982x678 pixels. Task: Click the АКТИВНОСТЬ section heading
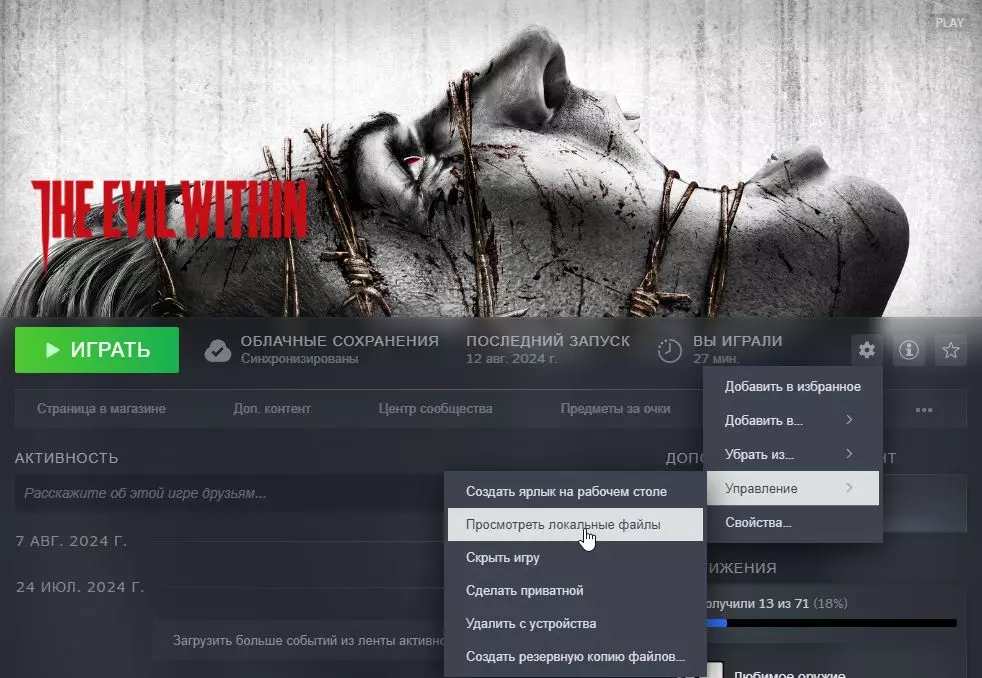[66, 458]
